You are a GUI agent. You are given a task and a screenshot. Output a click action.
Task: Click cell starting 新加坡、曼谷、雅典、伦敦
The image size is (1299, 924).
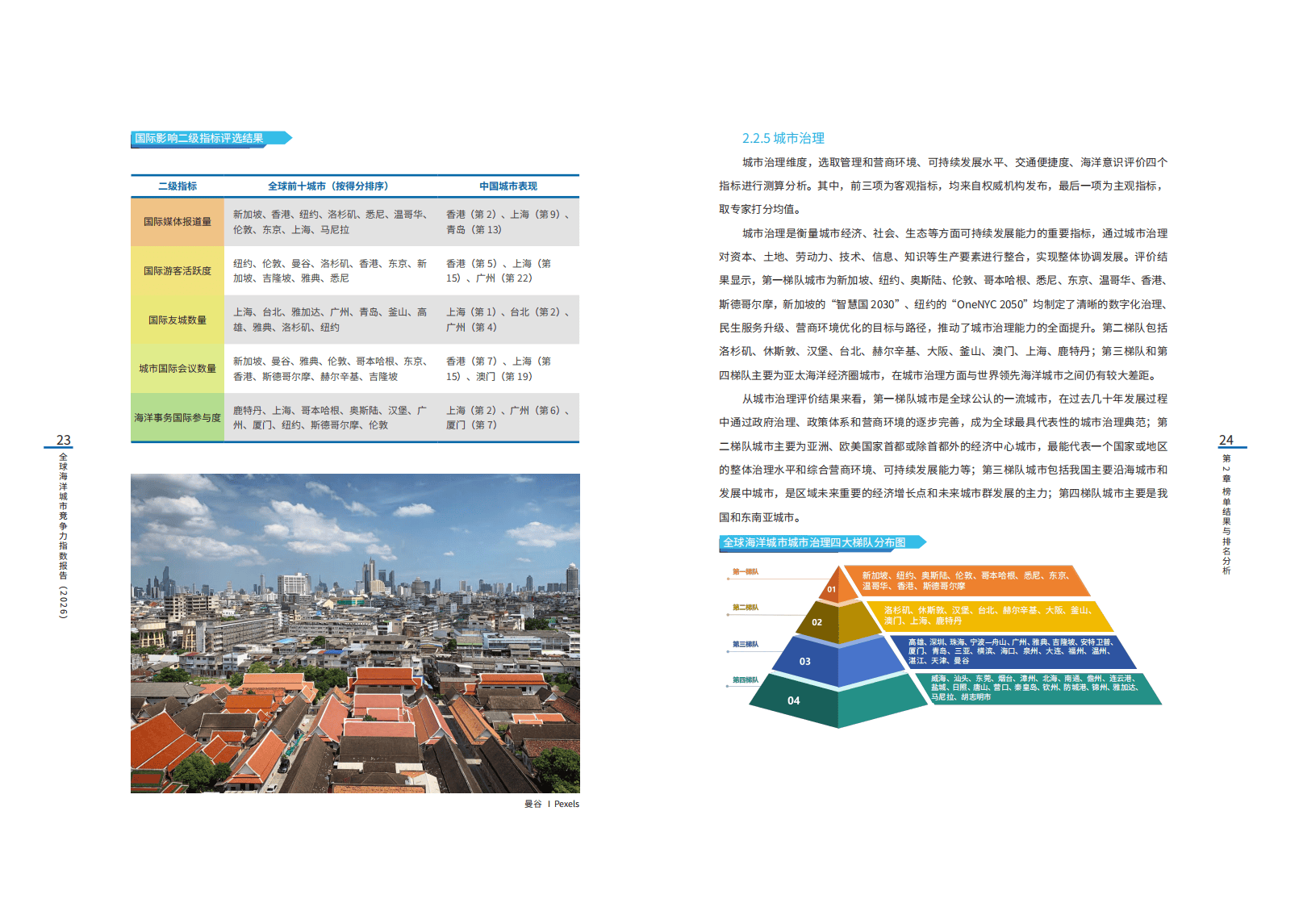click(x=331, y=369)
